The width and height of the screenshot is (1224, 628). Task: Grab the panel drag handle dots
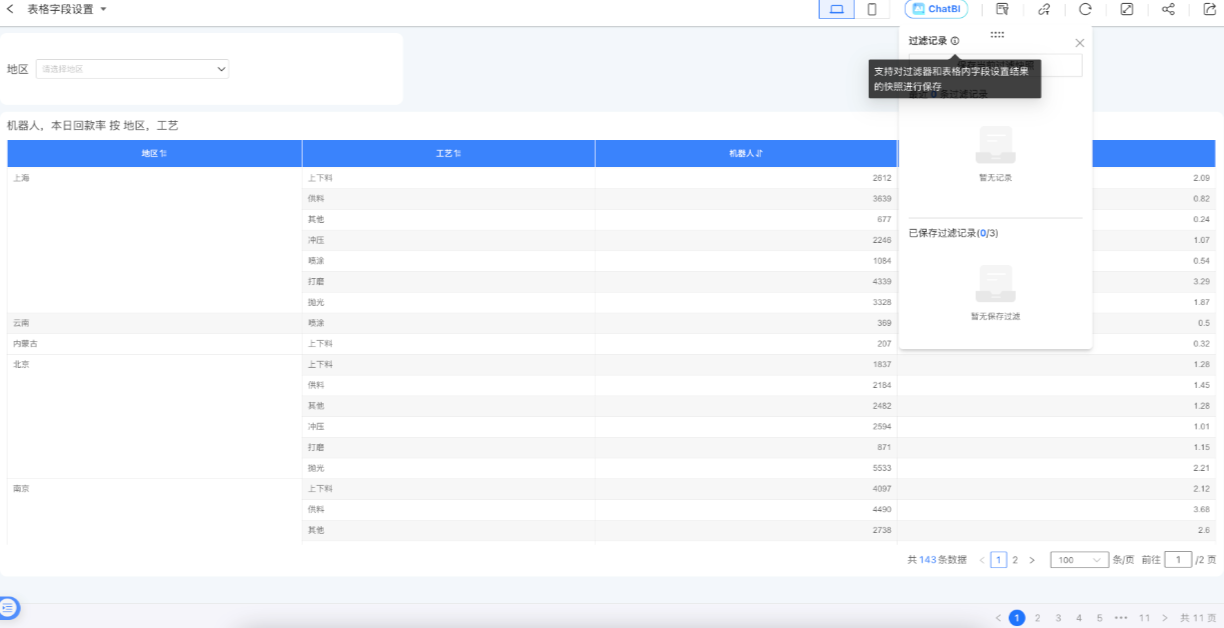[997, 34]
